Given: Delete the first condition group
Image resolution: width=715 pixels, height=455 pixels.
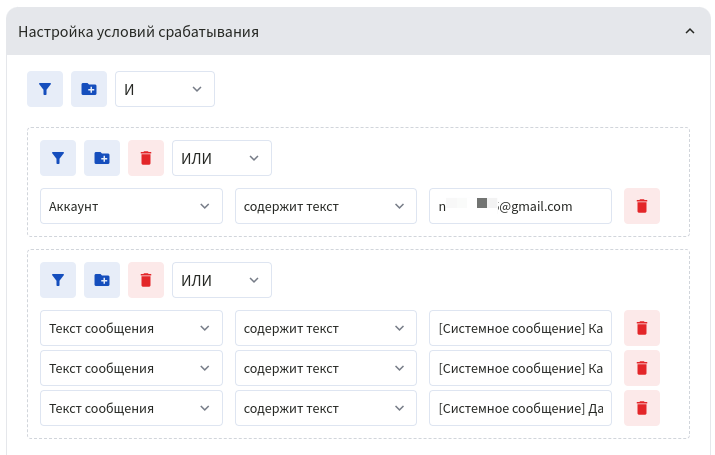Looking at the screenshot, I should (x=146, y=158).
